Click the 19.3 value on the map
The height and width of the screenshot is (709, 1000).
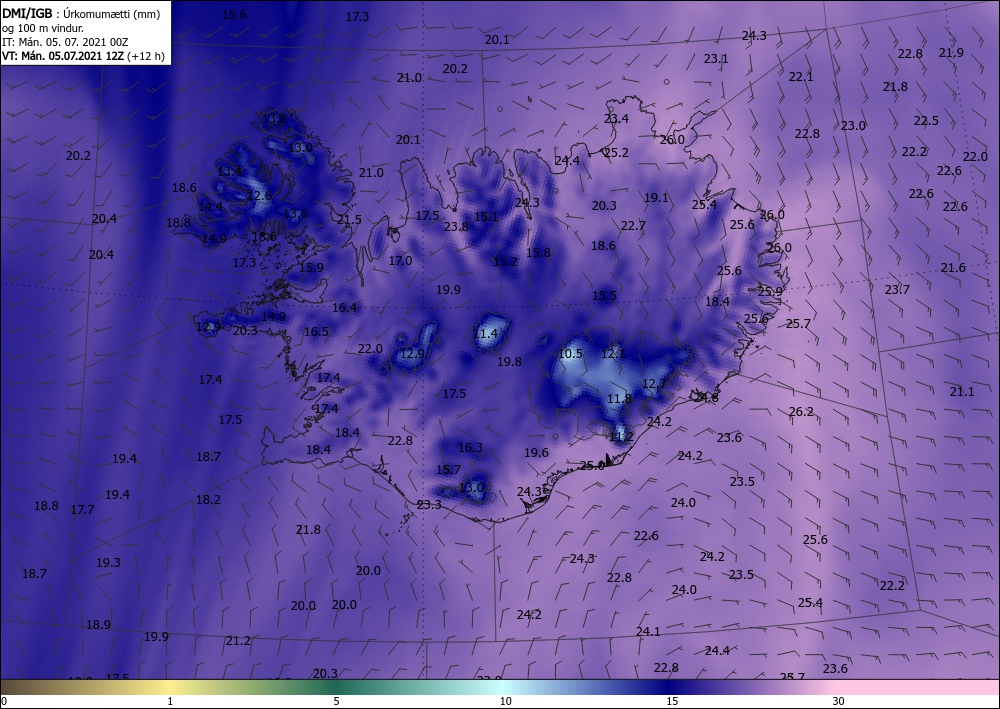coord(108,563)
